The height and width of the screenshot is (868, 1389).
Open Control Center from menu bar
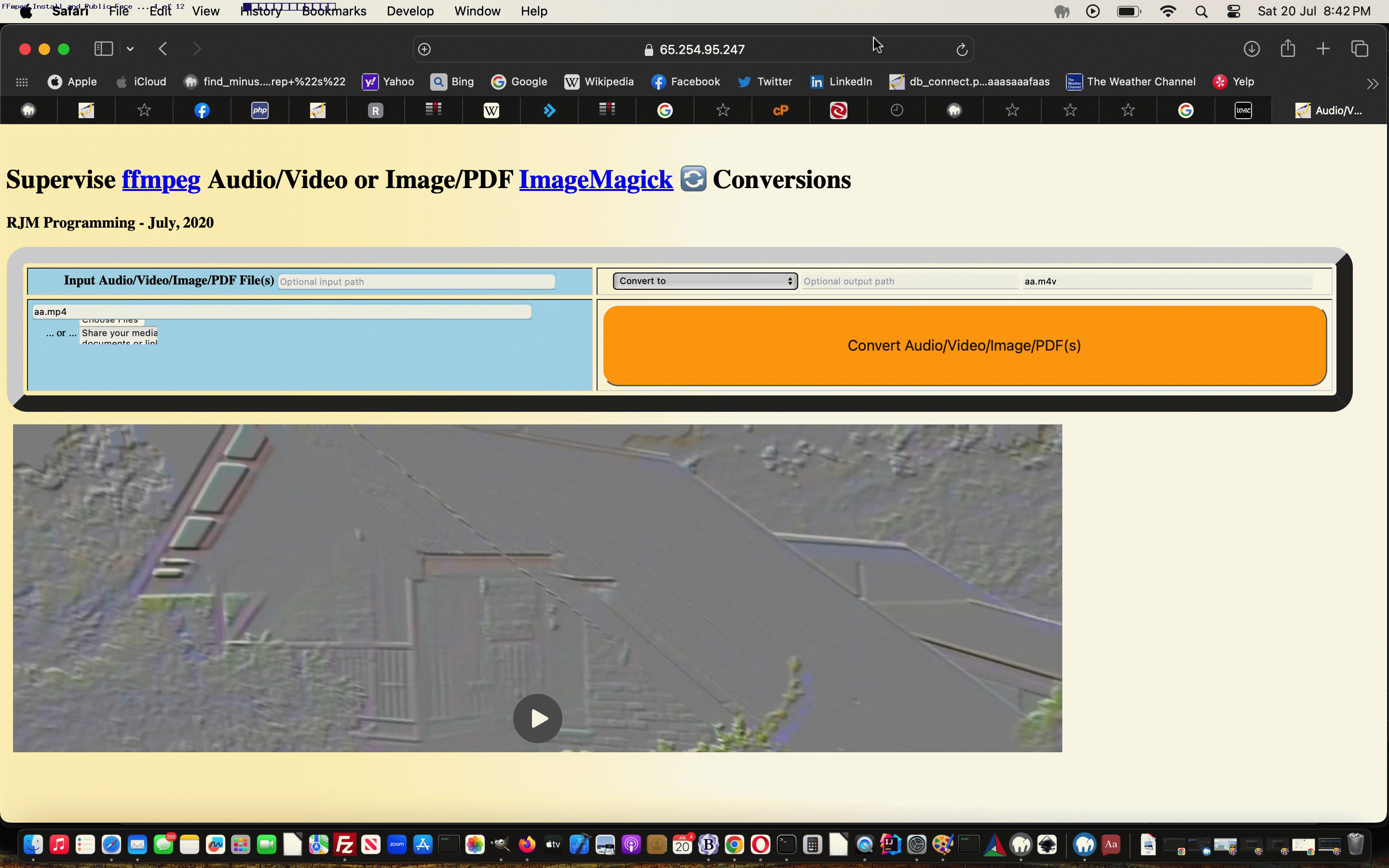pos(1233,12)
